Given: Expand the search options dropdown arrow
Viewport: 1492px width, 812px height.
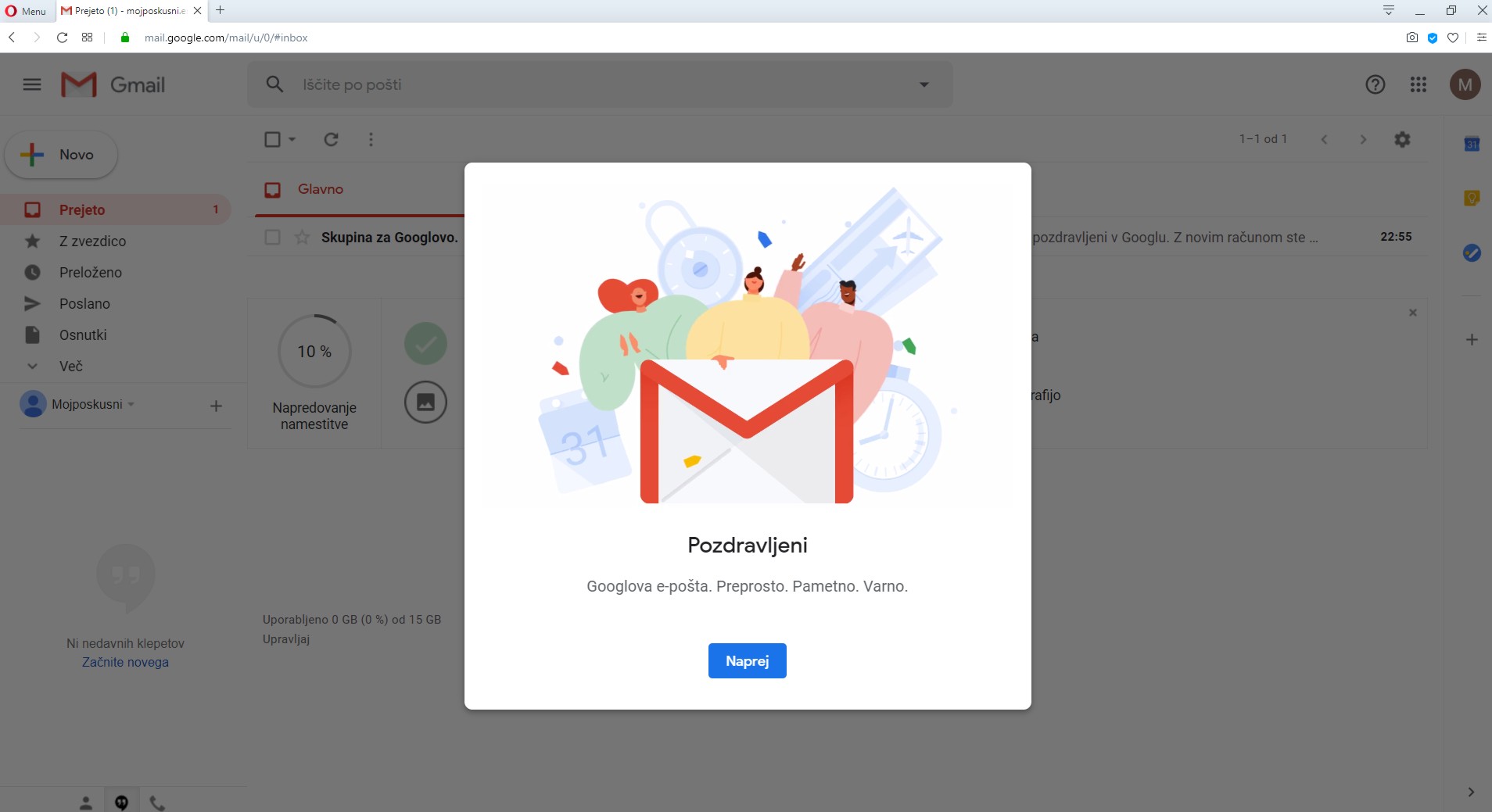Looking at the screenshot, I should pyautogui.click(x=924, y=84).
